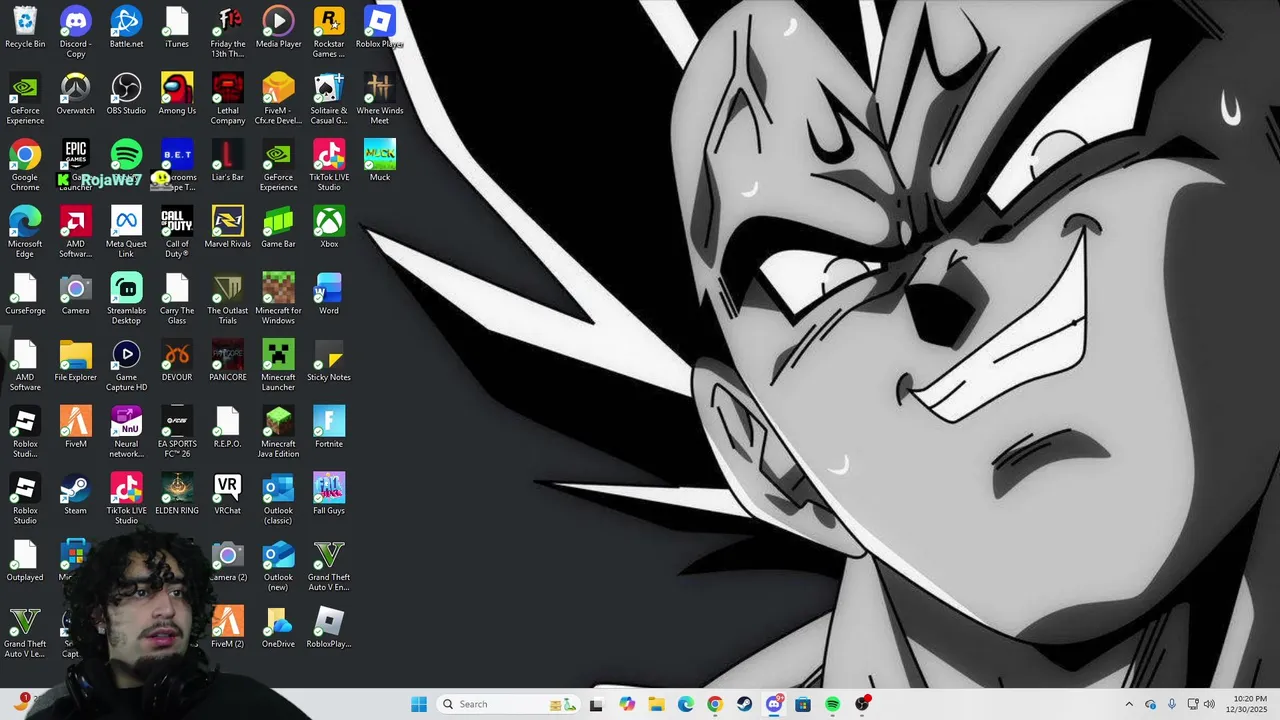Launch Liar's Bar desktop shortcut
The width and height of the screenshot is (1280, 720).
point(228,160)
